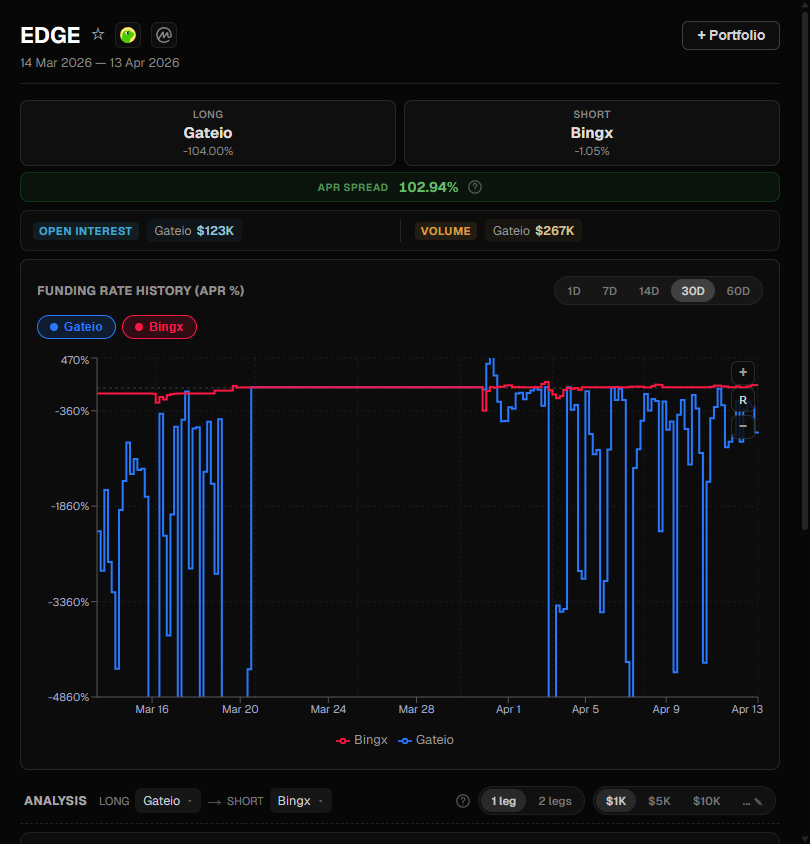Zoom out the chart with minus button

click(743, 426)
